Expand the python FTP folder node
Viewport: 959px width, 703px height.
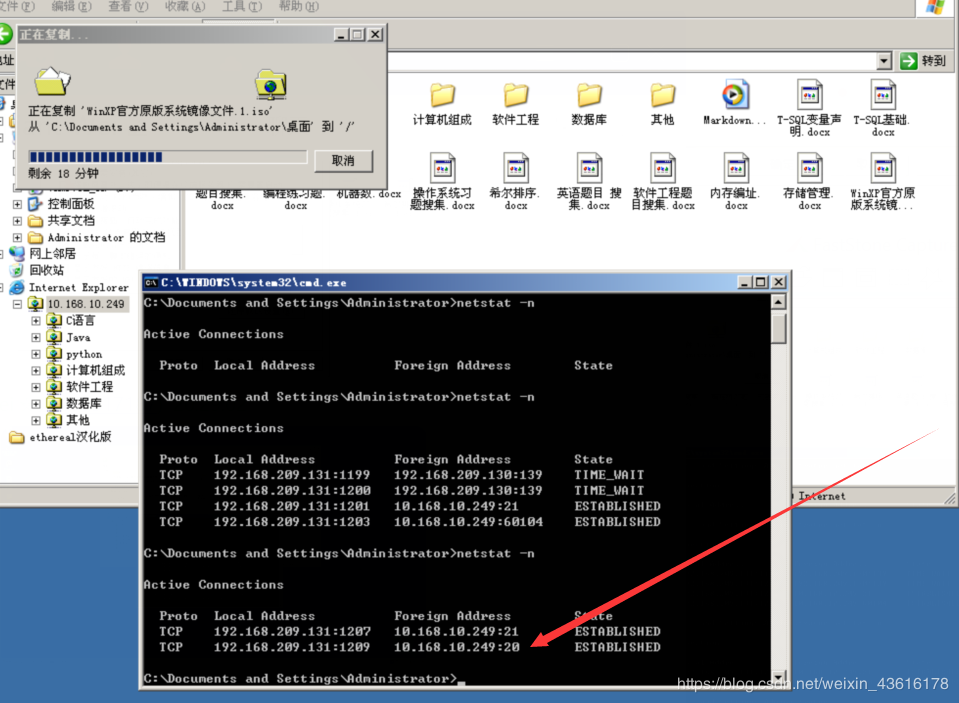(35, 354)
